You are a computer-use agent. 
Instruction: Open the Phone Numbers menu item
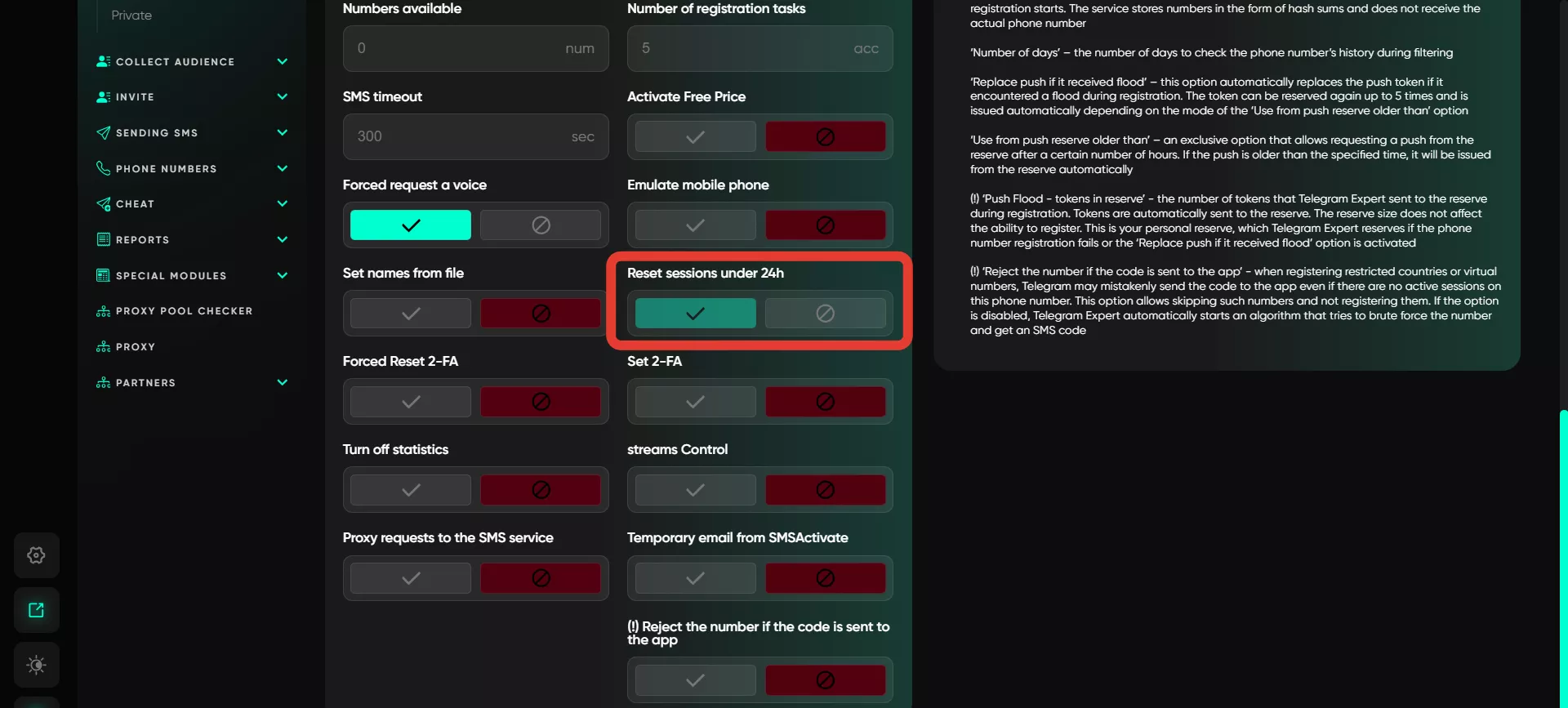coord(167,168)
